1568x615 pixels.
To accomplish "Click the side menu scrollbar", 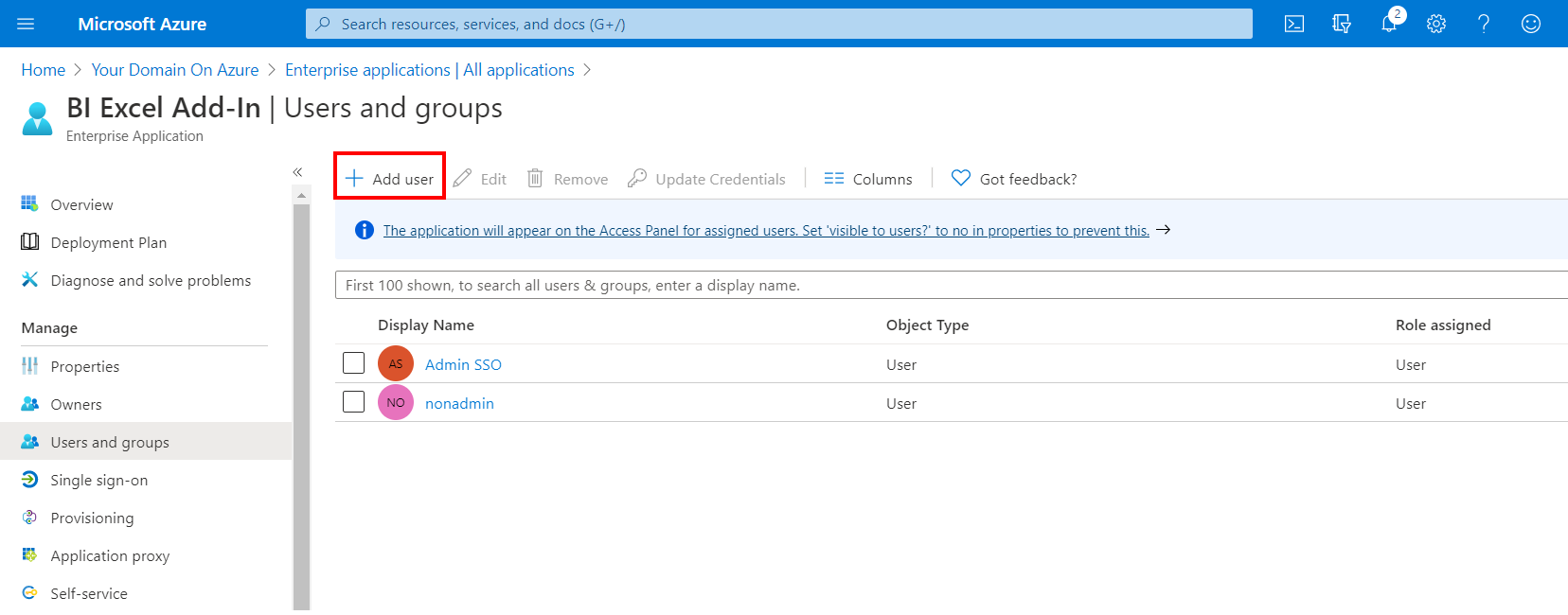I will tap(301, 407).
